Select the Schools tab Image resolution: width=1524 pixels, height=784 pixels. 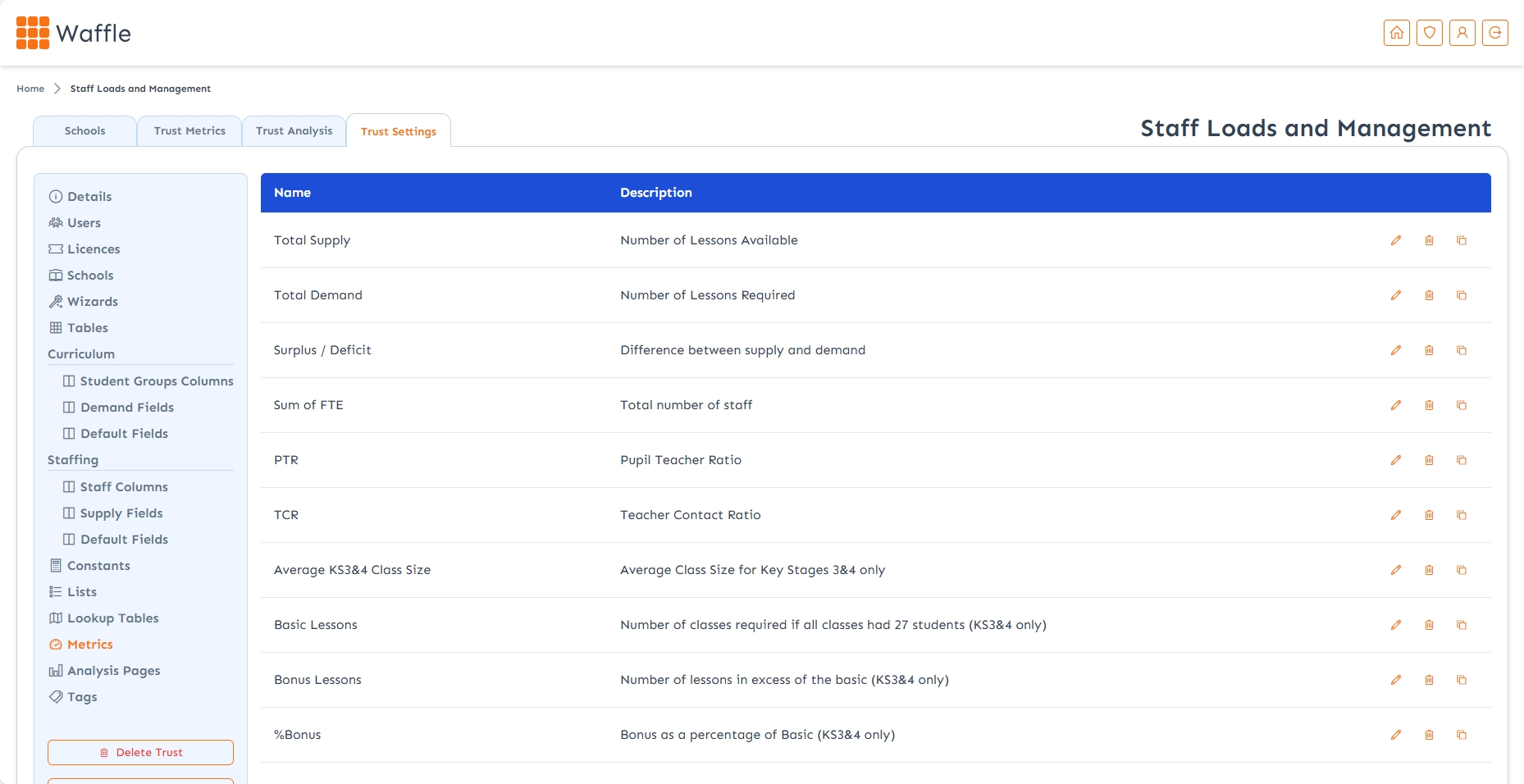(84, 131)
